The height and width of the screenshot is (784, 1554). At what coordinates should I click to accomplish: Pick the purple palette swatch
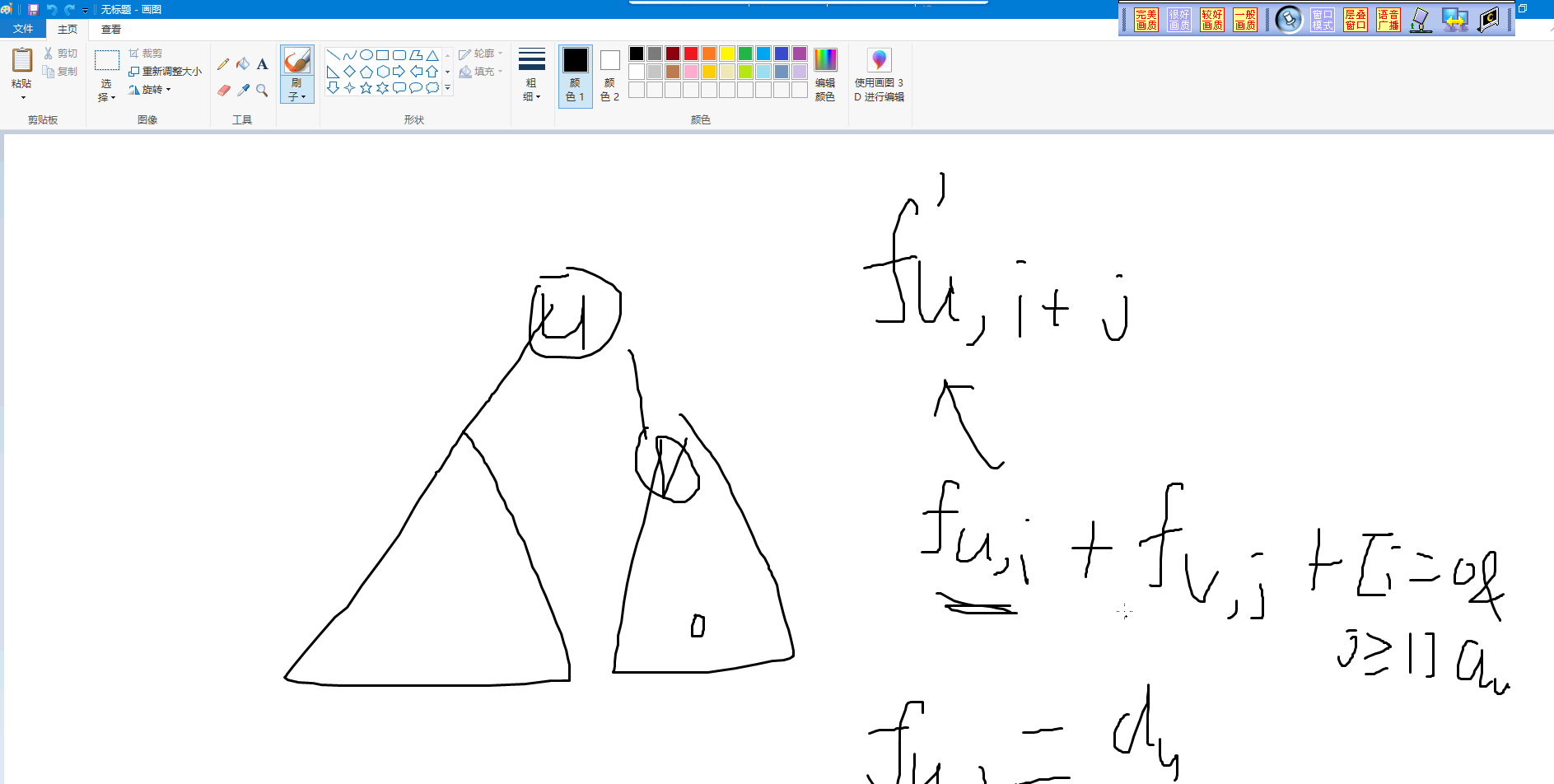800,54
